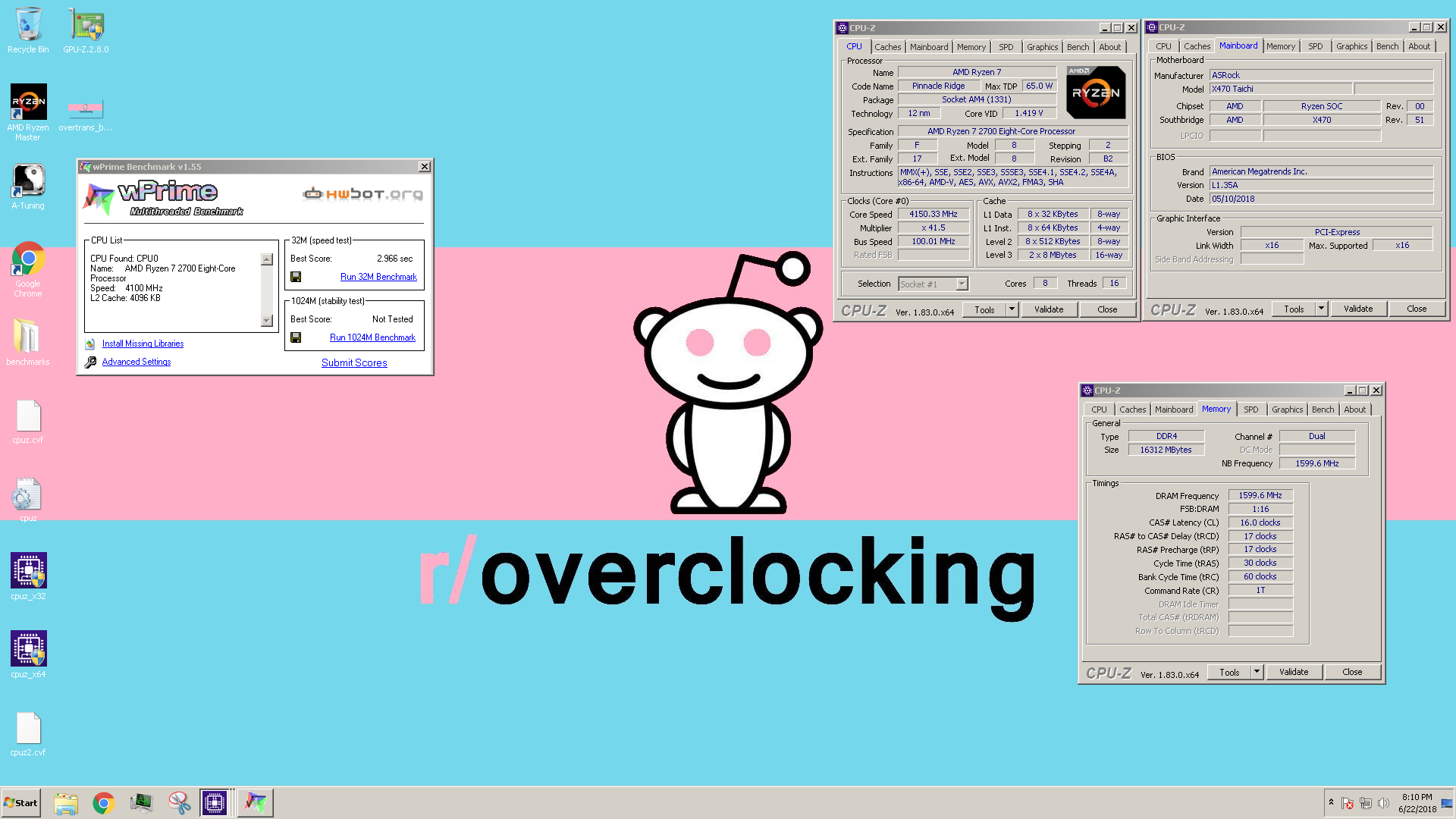Switch to the Caches tab in CPU window
This screenshot has width=1456, height=819.
[887, 47]
